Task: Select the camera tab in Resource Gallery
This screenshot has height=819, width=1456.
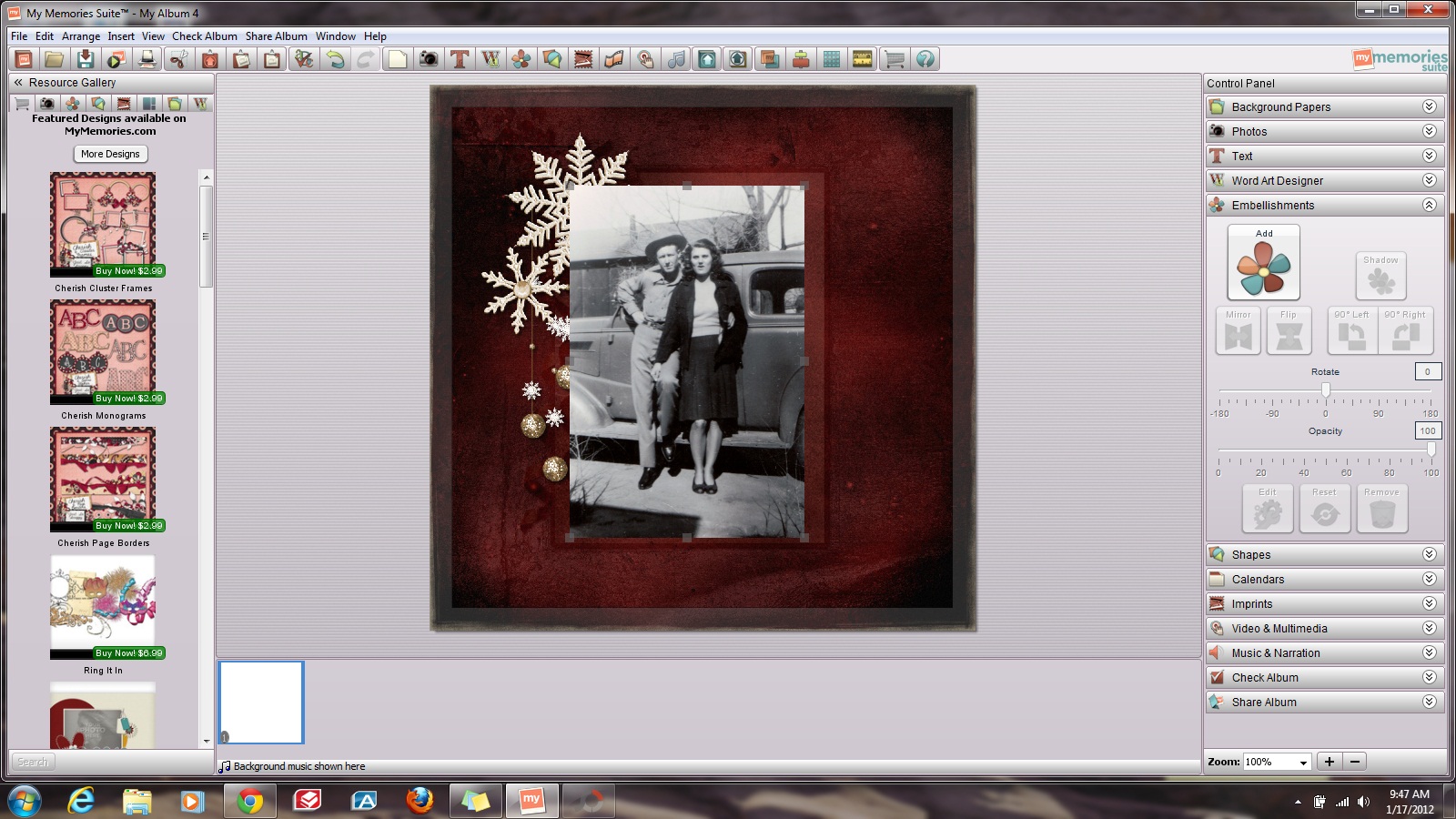Action: click(x=47, y=104)
